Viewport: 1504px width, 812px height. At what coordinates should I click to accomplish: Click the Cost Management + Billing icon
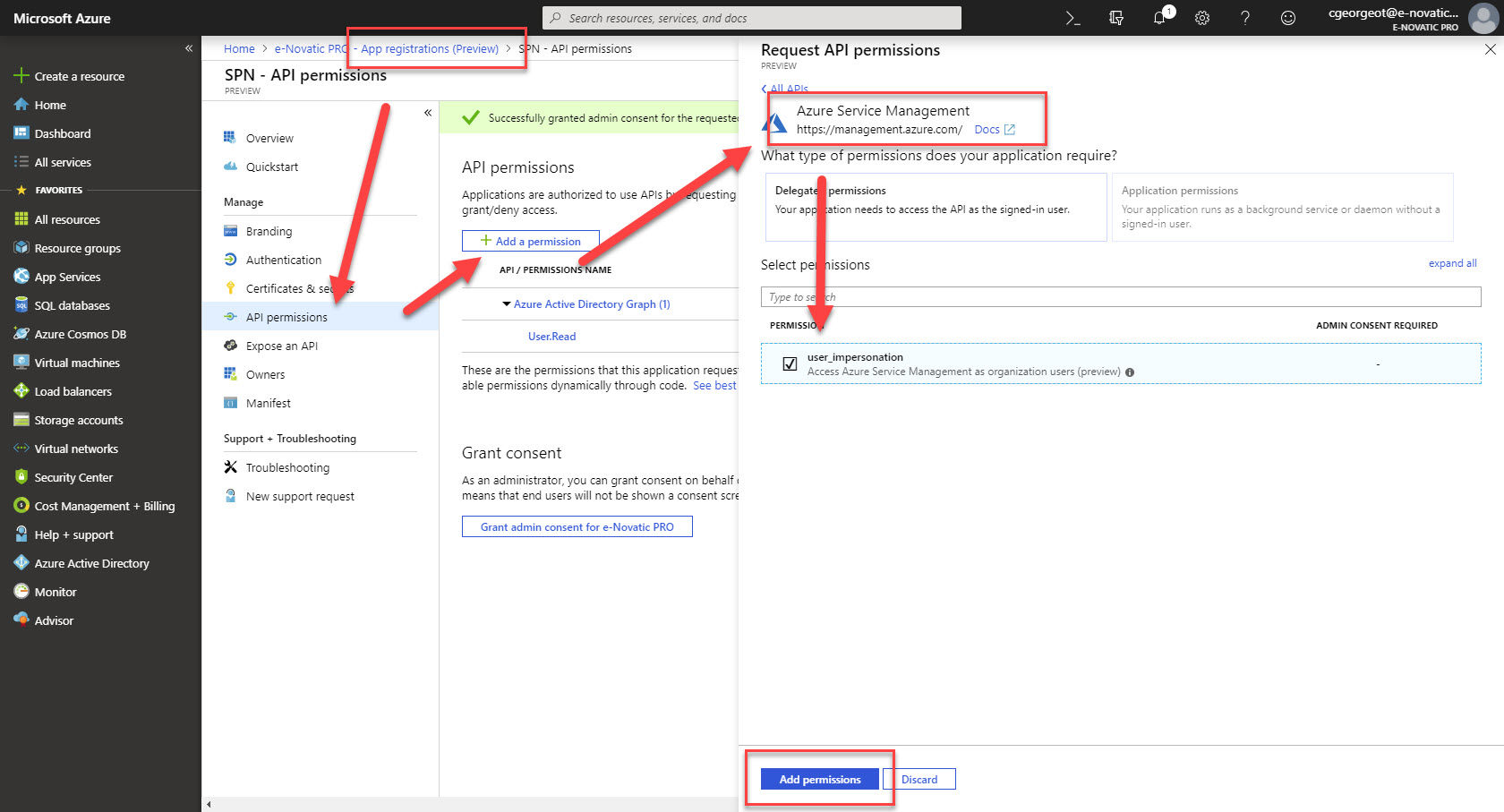coord(21,506)
